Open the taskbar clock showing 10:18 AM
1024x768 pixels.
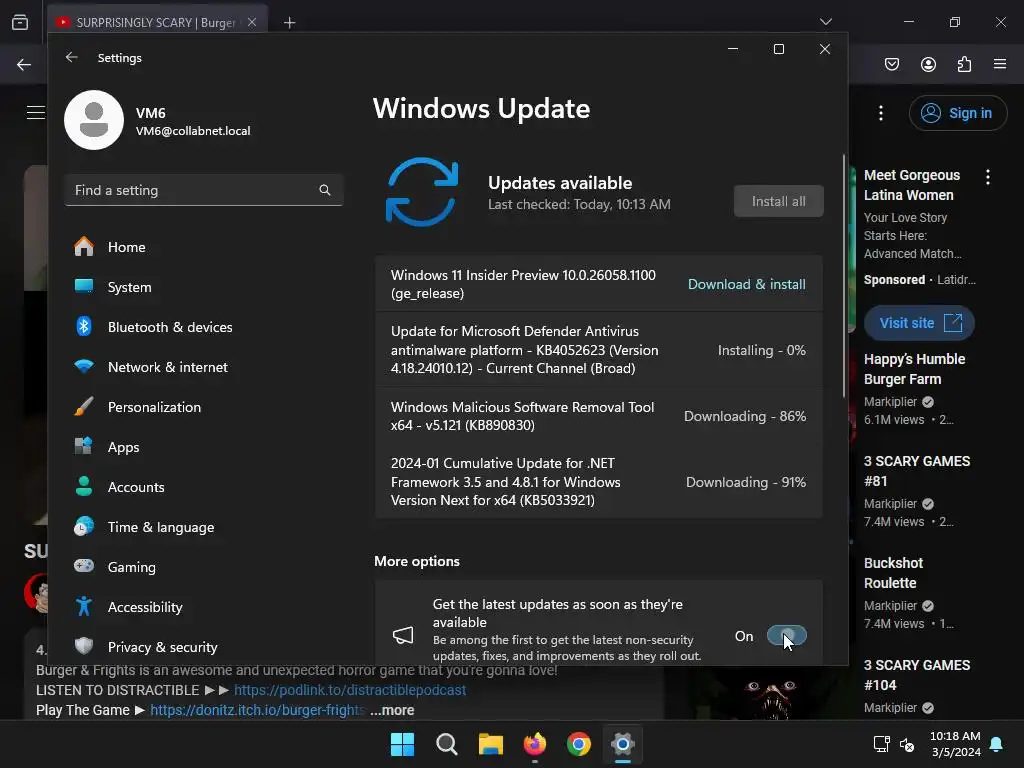pos(955,744)
